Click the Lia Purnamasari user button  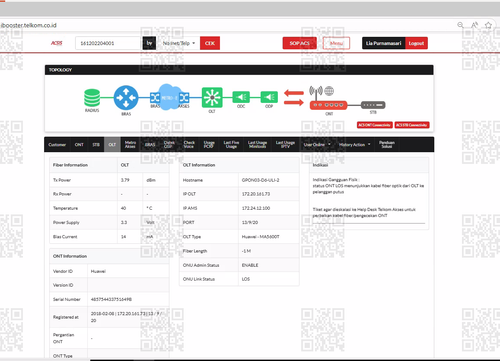tap(384, 43)
